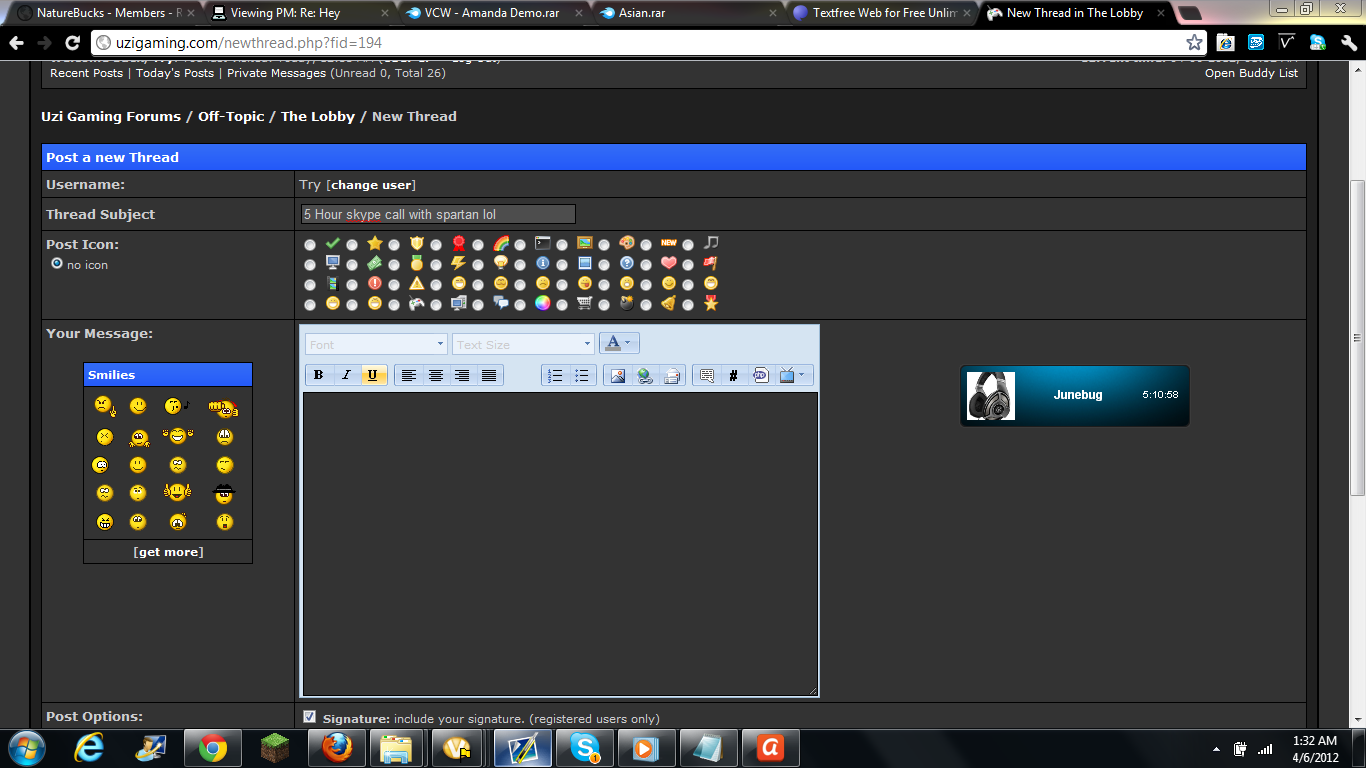The image size is (1366, 768).
Task: Switch to the Asian.rar tab
Action: point(688,13)
